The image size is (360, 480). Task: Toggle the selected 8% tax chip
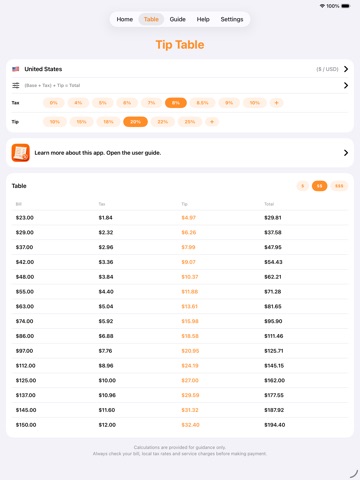click(x=176, y=103)
